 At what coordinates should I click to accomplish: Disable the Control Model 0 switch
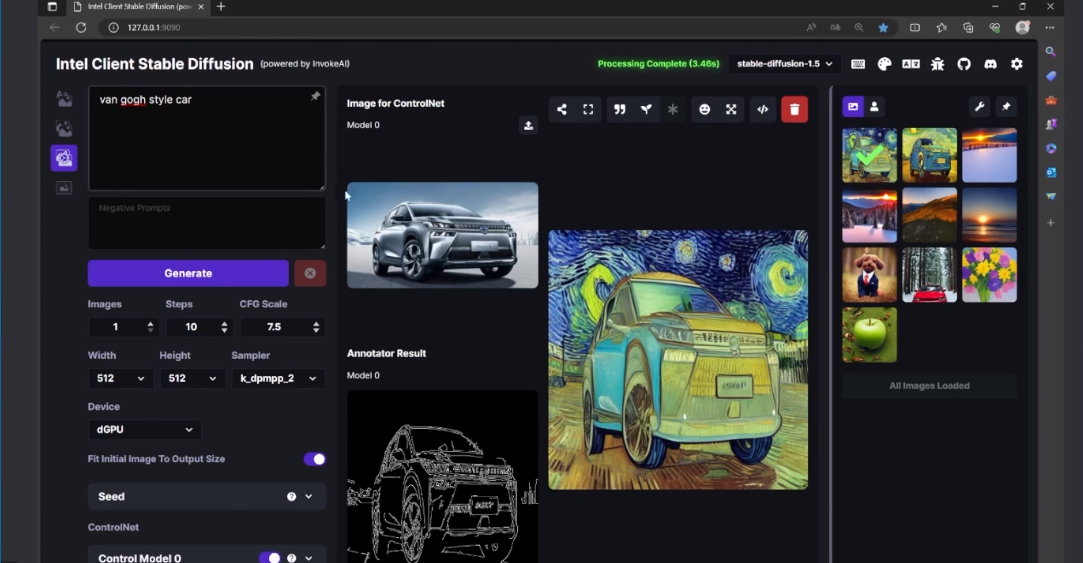(x=269, y=557)
